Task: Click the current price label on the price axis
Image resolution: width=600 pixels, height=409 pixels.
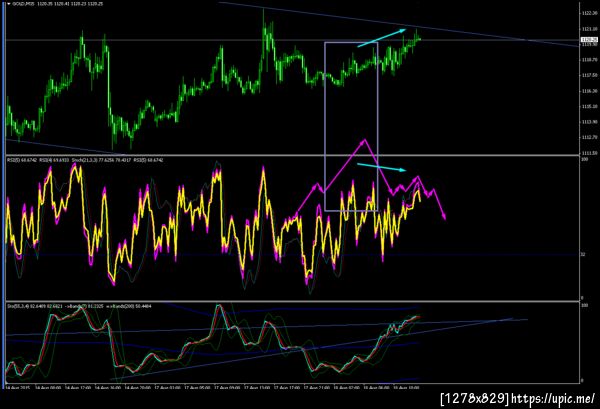Action: (589, 40)
